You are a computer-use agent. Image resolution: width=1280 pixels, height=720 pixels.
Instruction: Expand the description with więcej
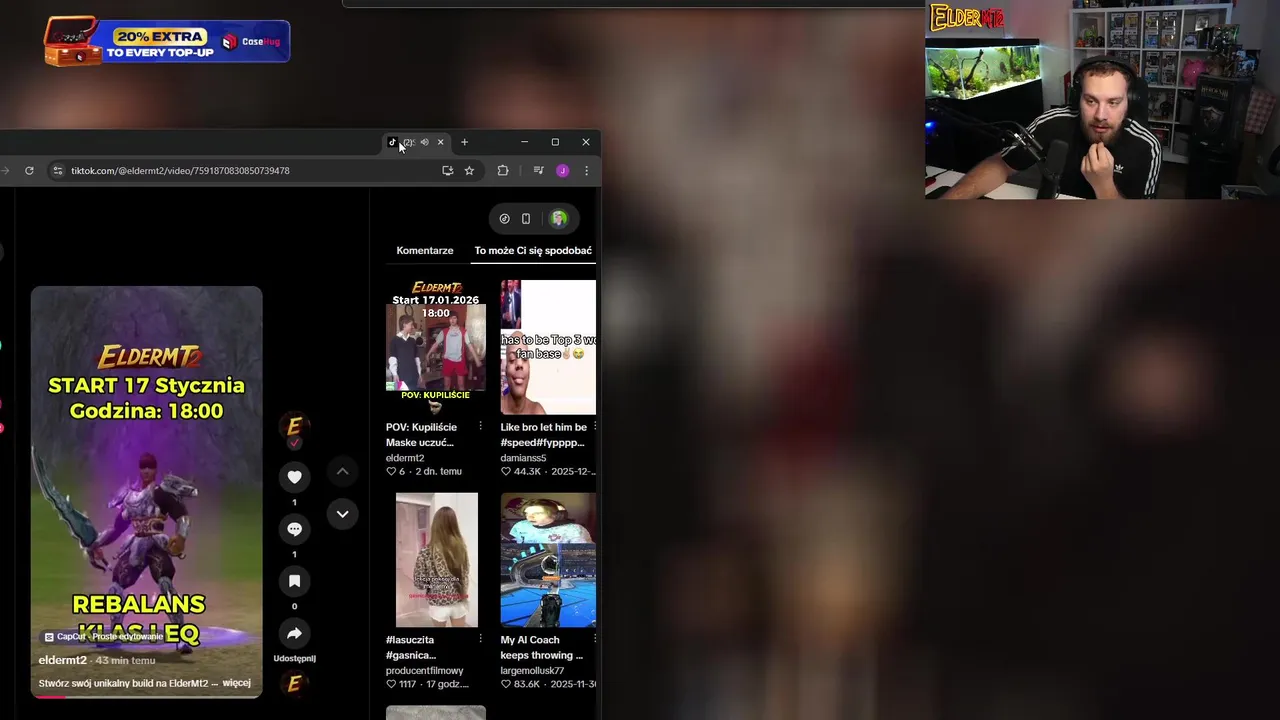point(236,683)
